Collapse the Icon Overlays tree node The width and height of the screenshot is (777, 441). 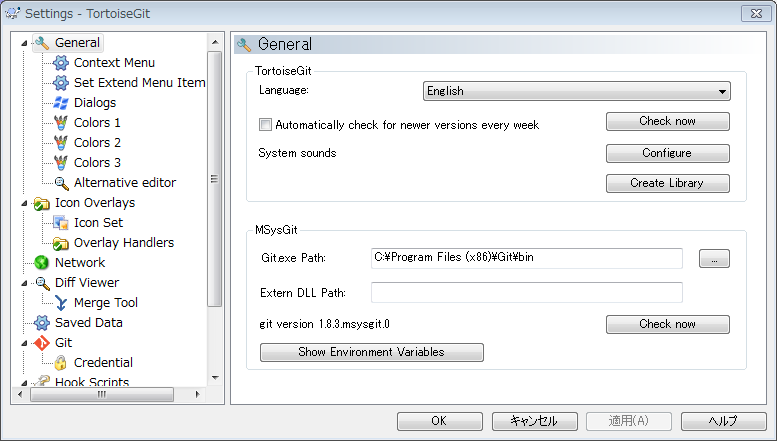(x=24, y=203)
